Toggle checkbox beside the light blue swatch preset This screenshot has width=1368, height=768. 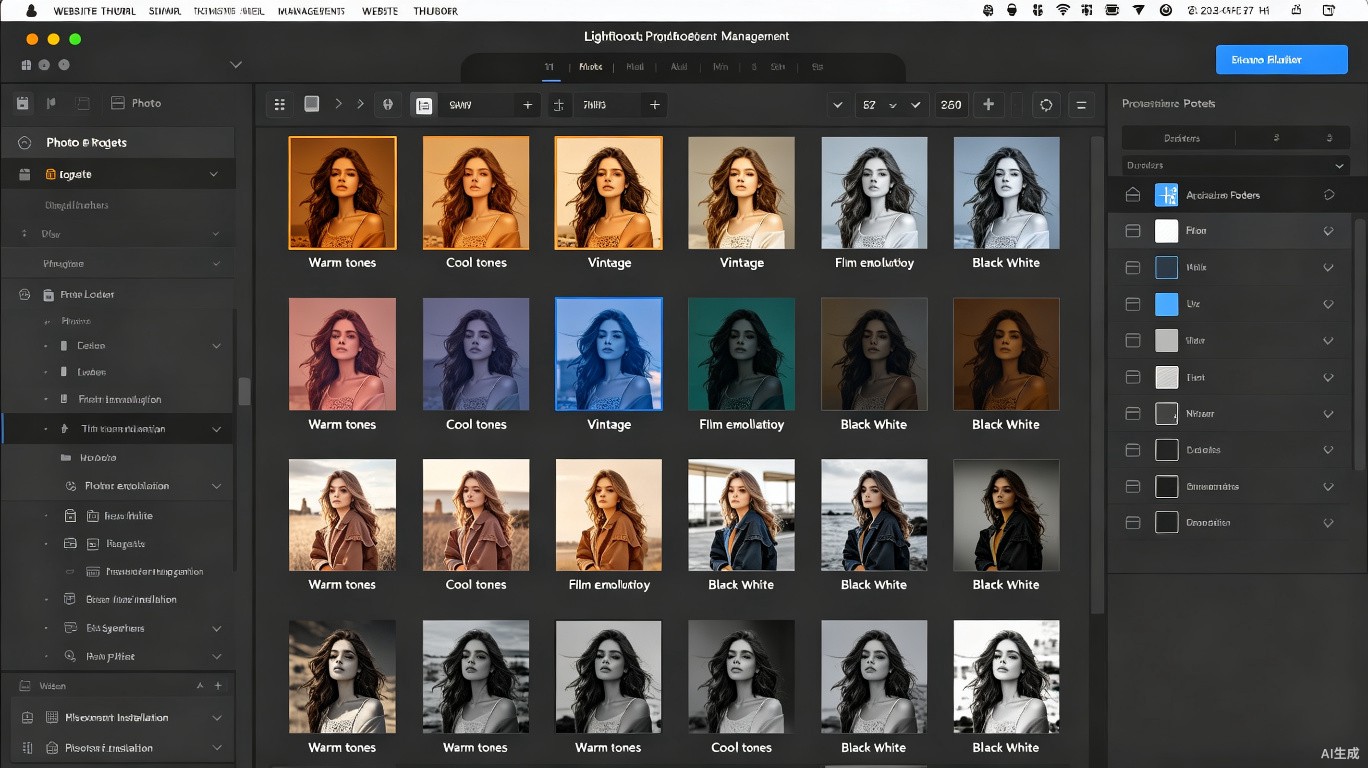(x=1133, y=304)
